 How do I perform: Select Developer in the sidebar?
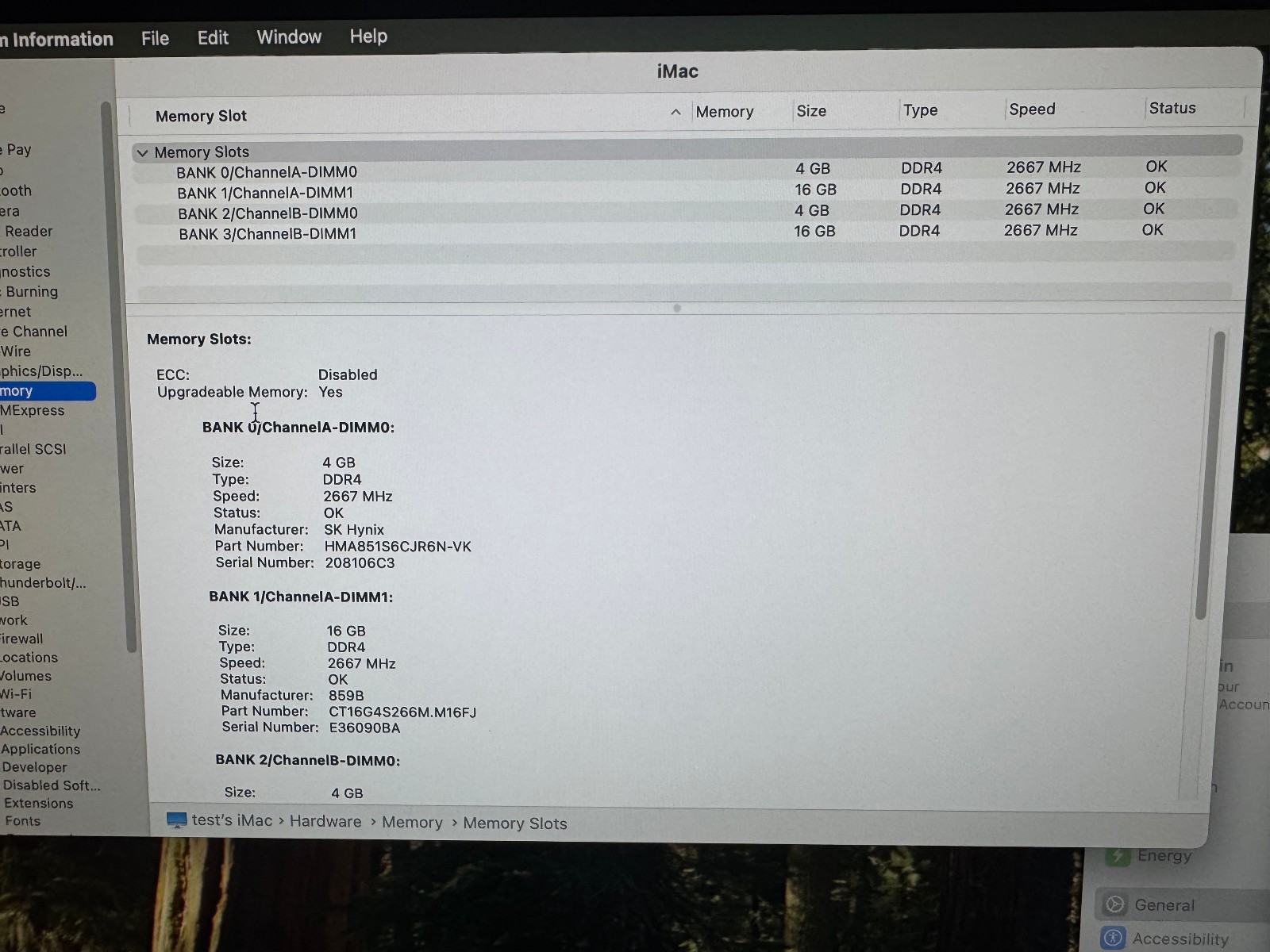pyautogui.click(x=35, y=767)
